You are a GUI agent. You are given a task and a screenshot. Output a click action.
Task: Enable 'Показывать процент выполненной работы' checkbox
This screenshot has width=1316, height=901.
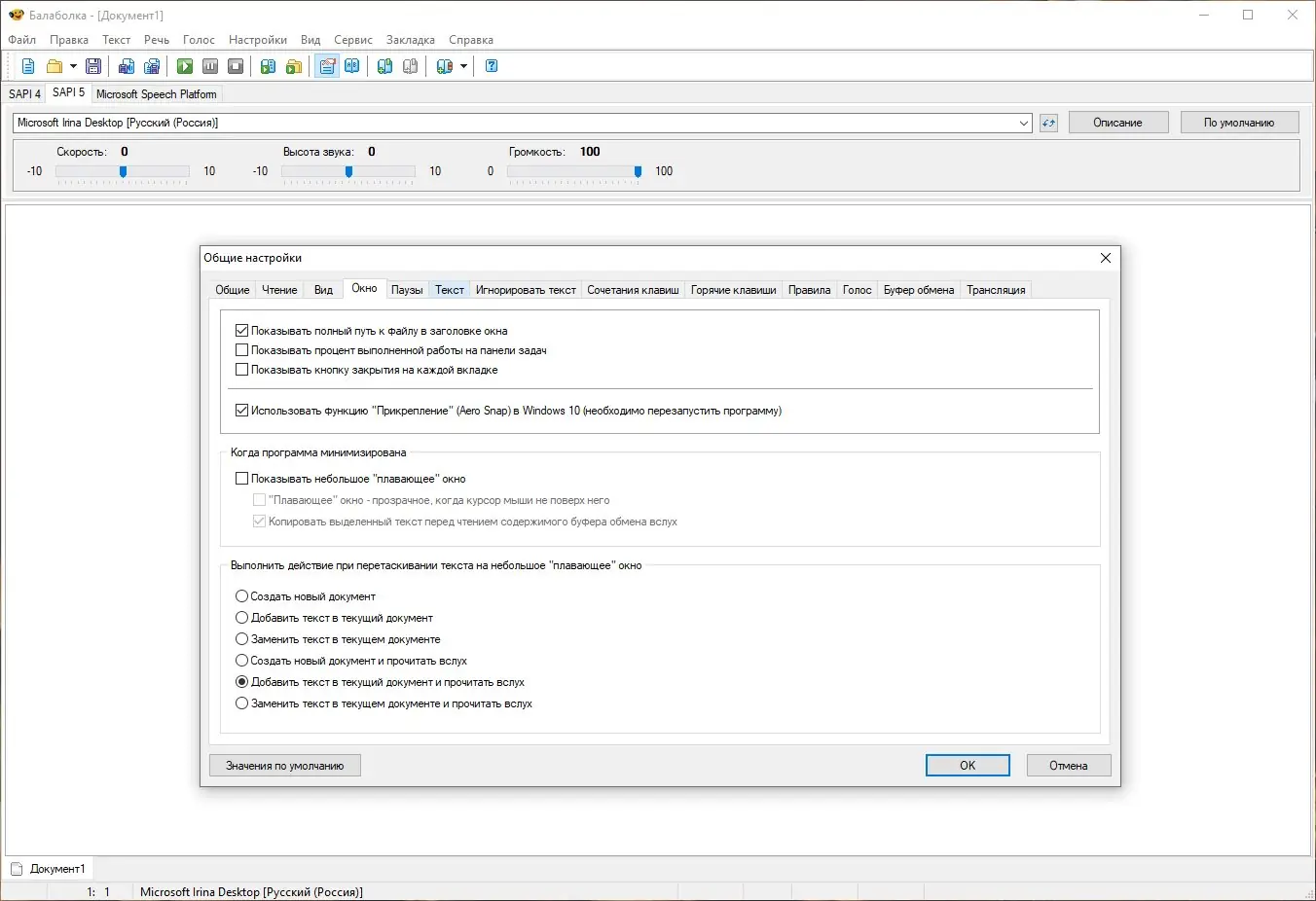click(x=242, y=350)
